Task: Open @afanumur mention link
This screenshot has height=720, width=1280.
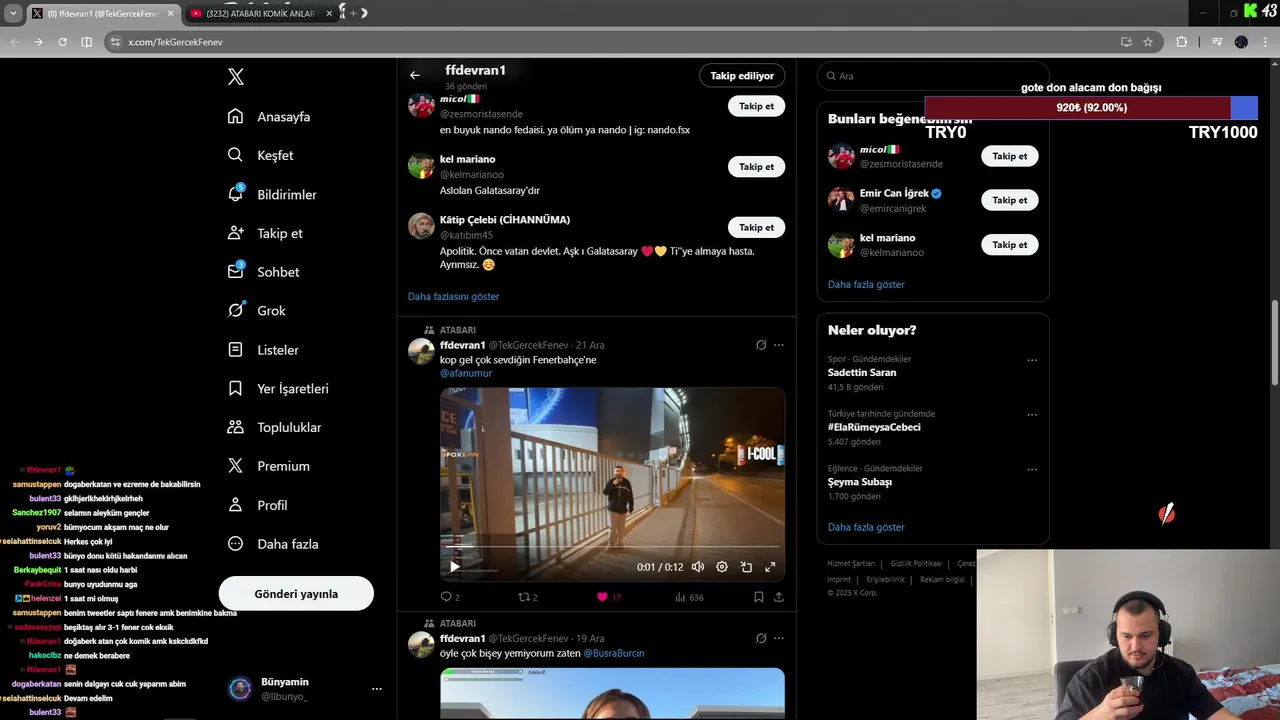Action: (466, 373)
